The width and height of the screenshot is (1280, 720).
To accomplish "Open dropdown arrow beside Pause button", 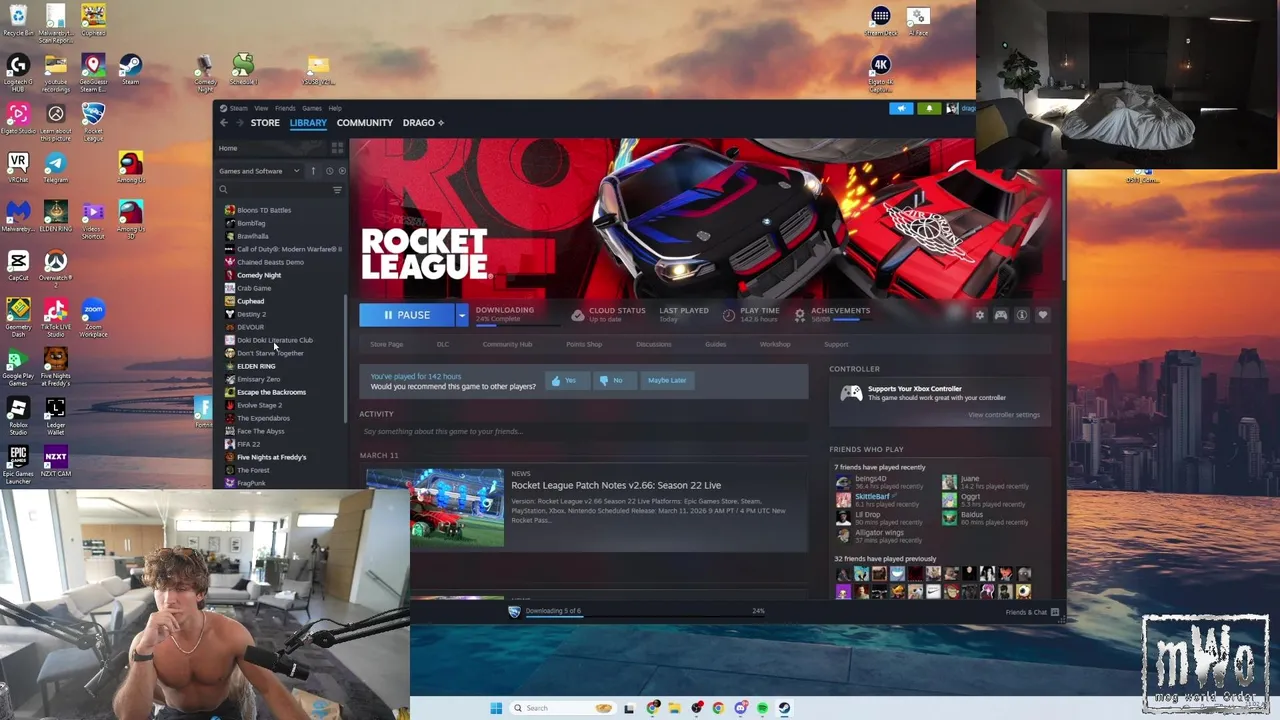I will 461,315.
